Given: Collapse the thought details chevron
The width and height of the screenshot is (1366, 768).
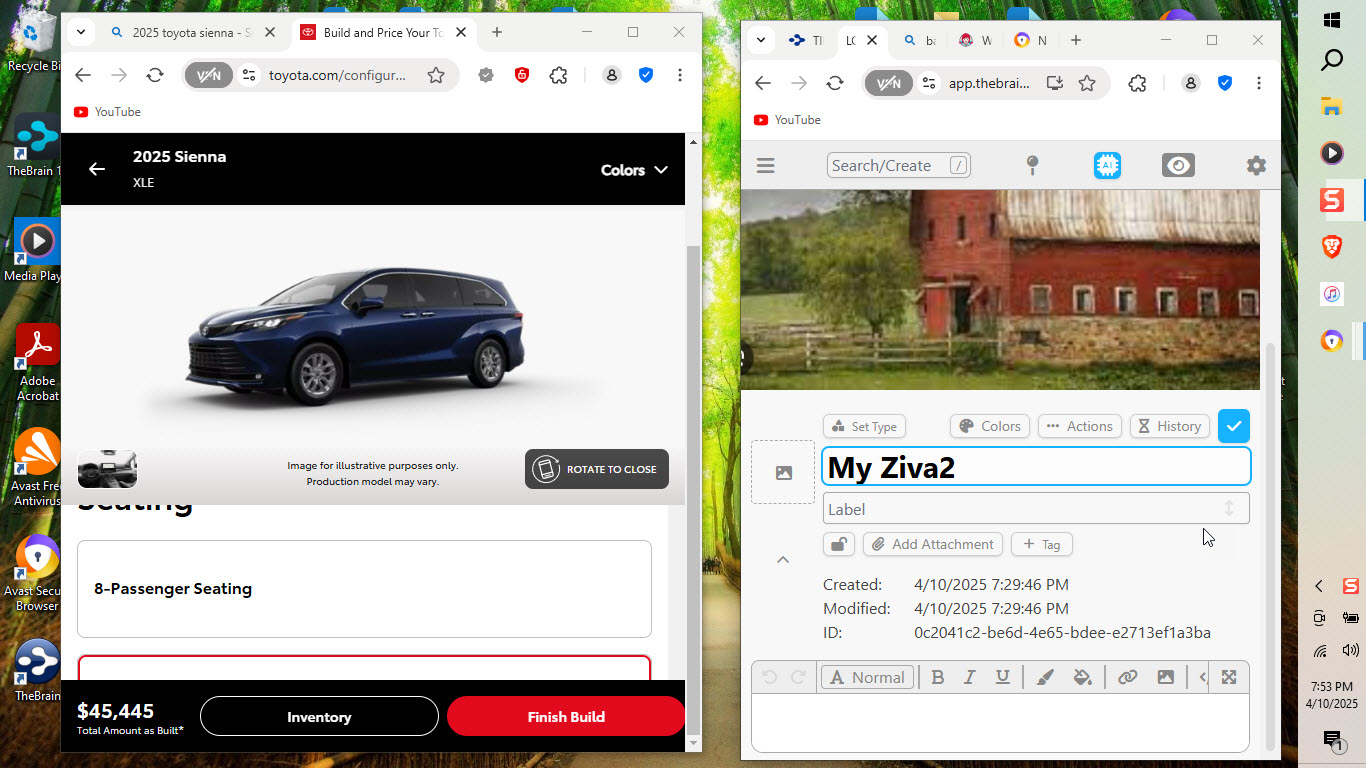Looking at the screenshot, I should pyautogui.click(x=783, y=560).
